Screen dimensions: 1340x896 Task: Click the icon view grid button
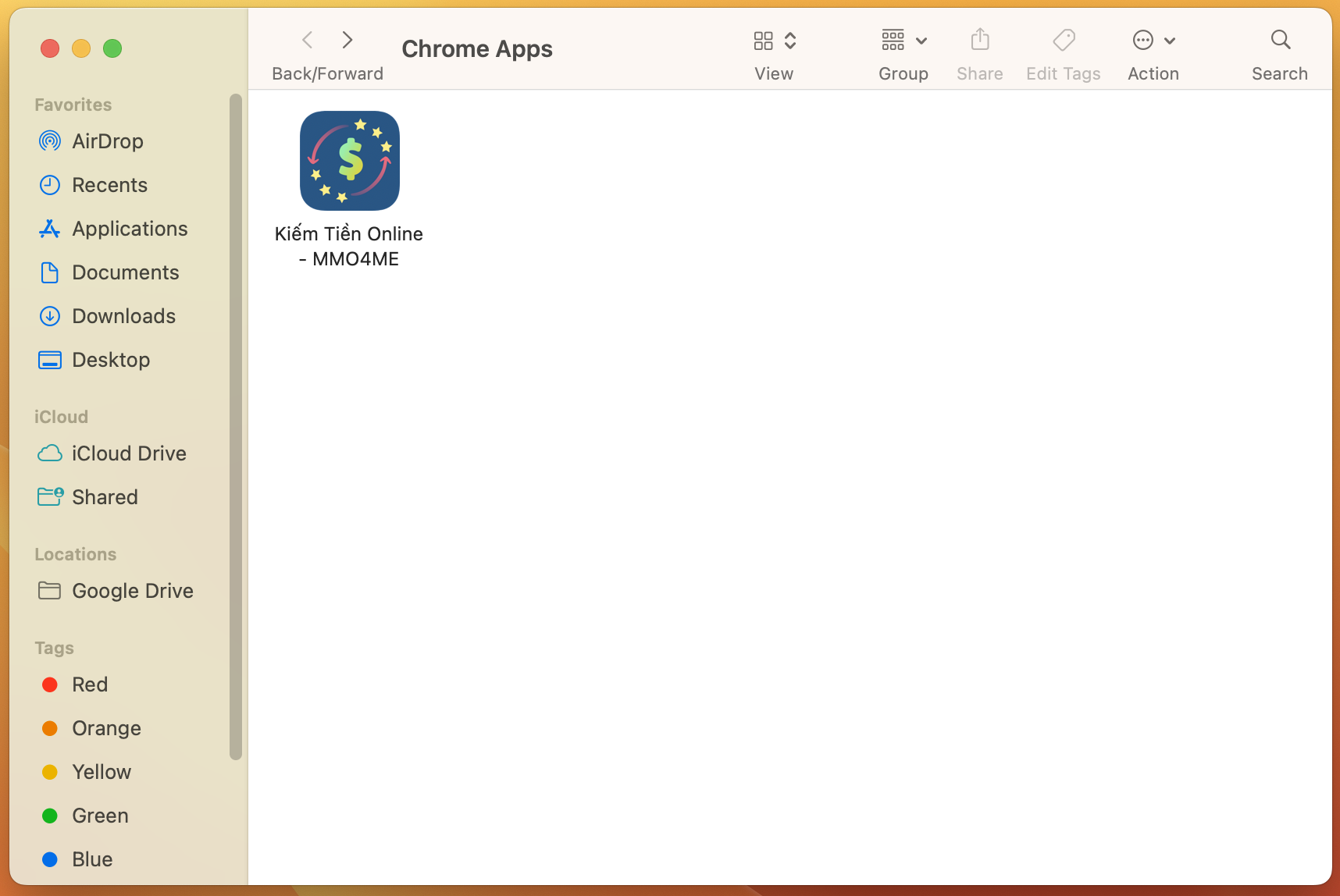click(764, 41)
